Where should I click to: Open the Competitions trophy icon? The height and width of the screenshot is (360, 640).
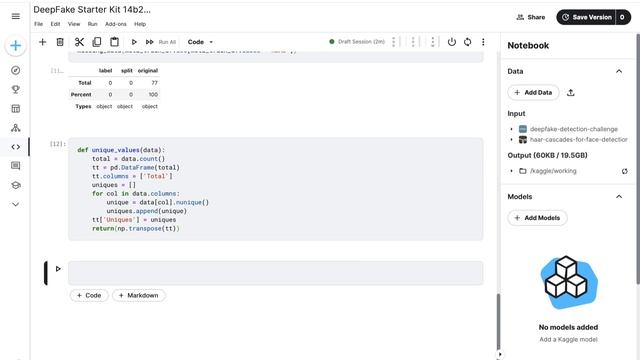(x=16, y=89)
